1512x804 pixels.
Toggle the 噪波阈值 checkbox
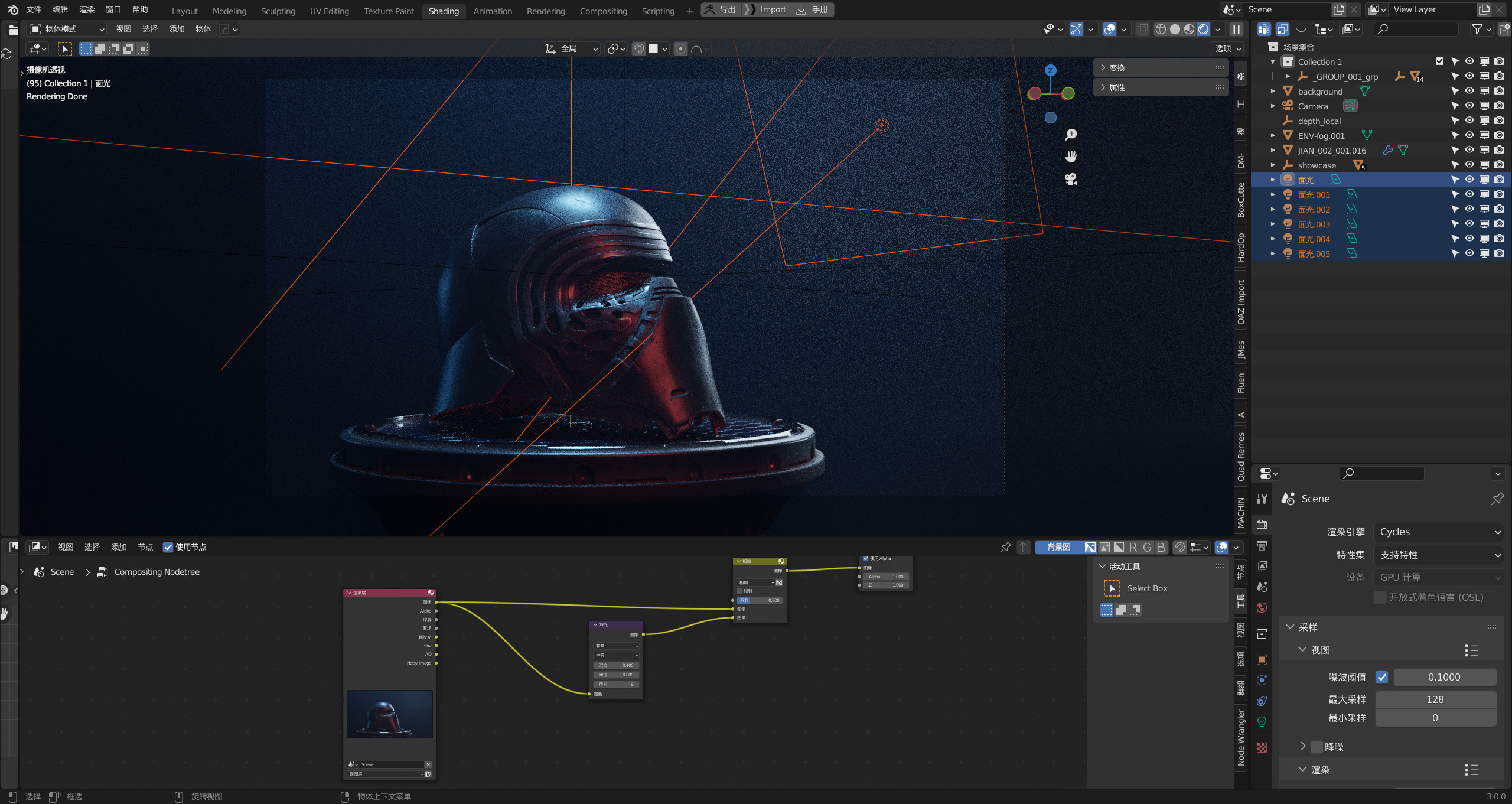1381,678
